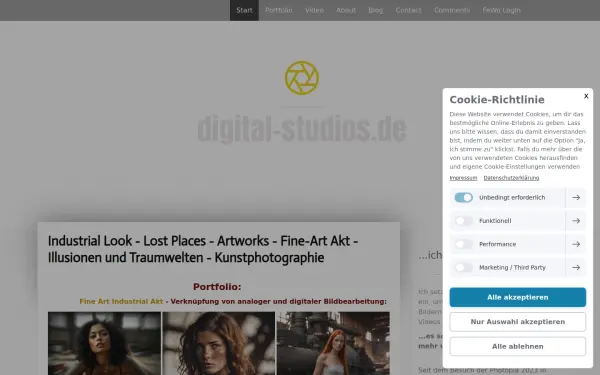Click the Marketing / Third Party label
The height and width of the screenshot is (375, 600).
coord(512,267)
